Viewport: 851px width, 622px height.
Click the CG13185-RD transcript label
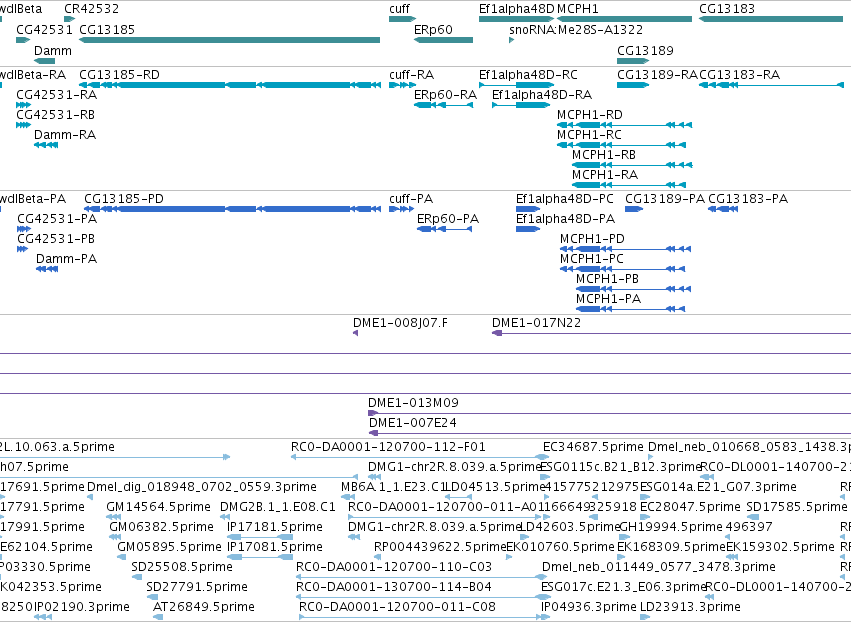119,74
